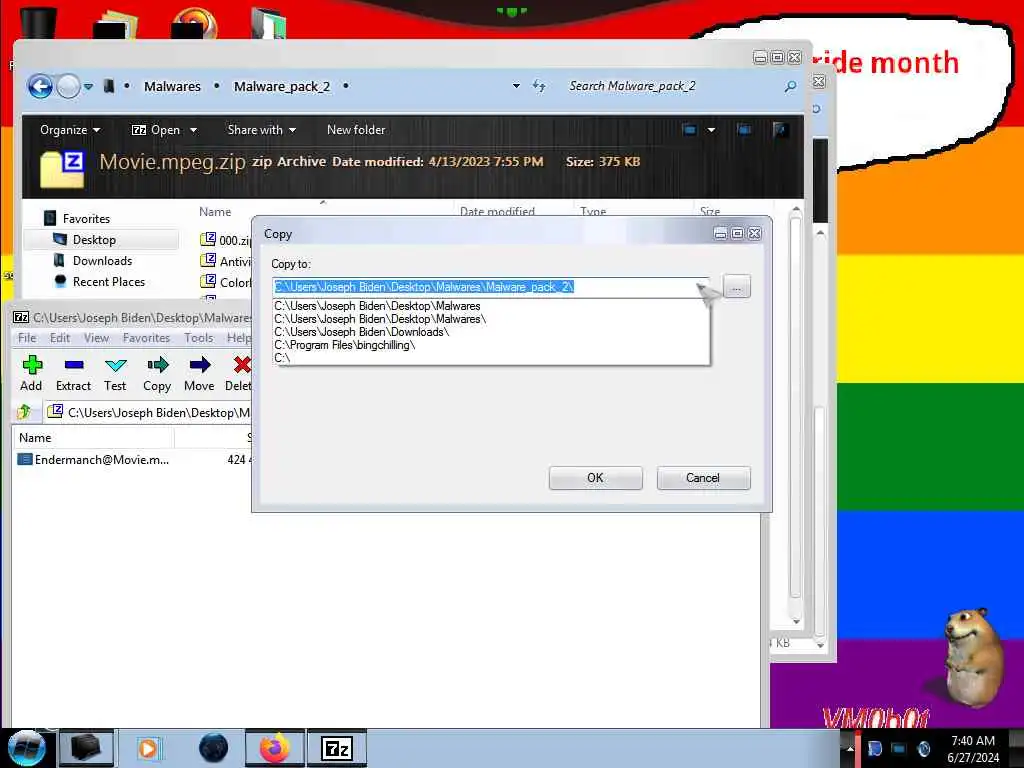Click the Add button in 7-Zip toolbar
The width and height of the screenshot is (1024, 768).
click(x=31, y=374)
